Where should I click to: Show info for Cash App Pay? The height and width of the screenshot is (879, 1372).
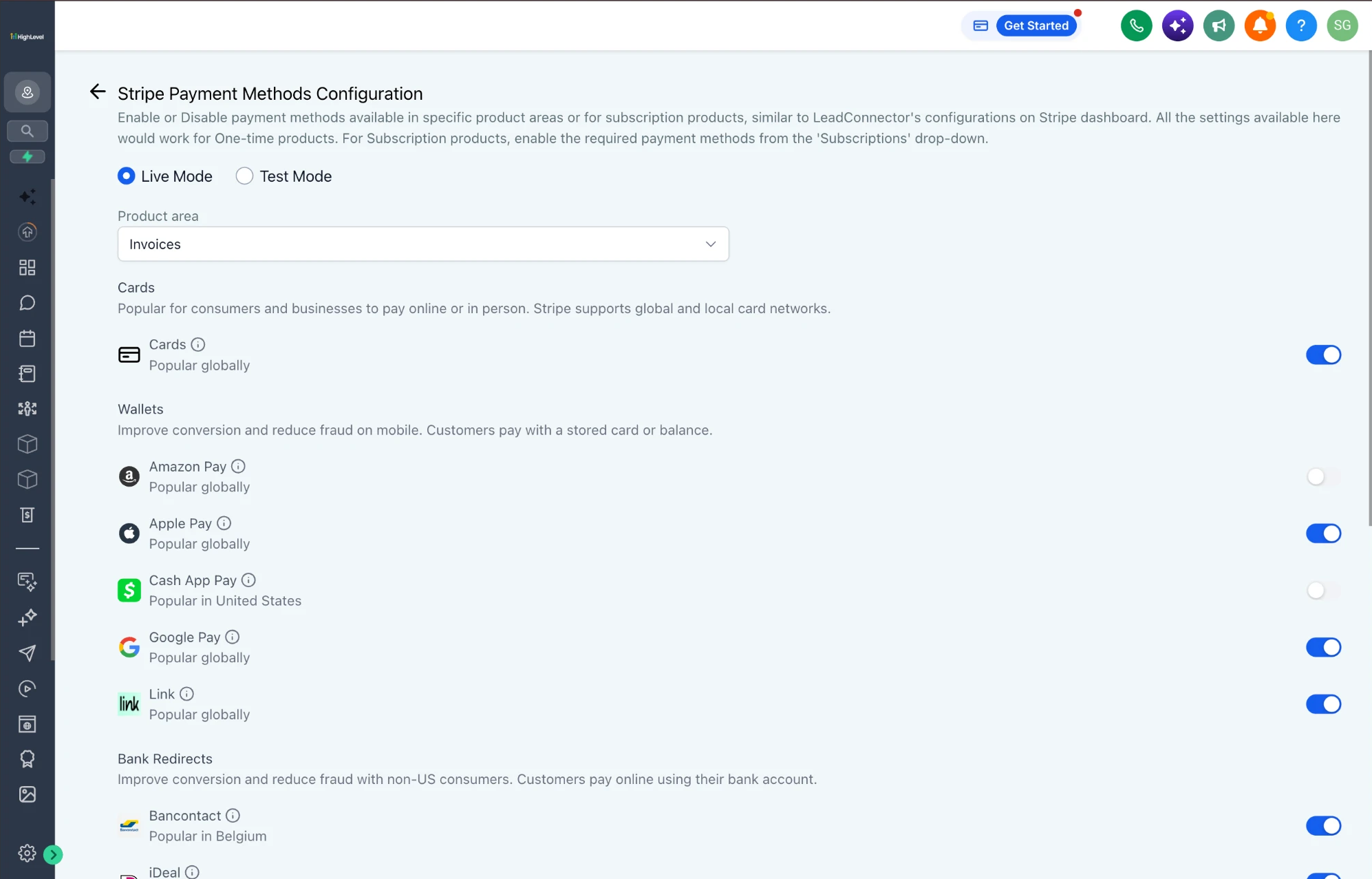(x=248, y=580)
